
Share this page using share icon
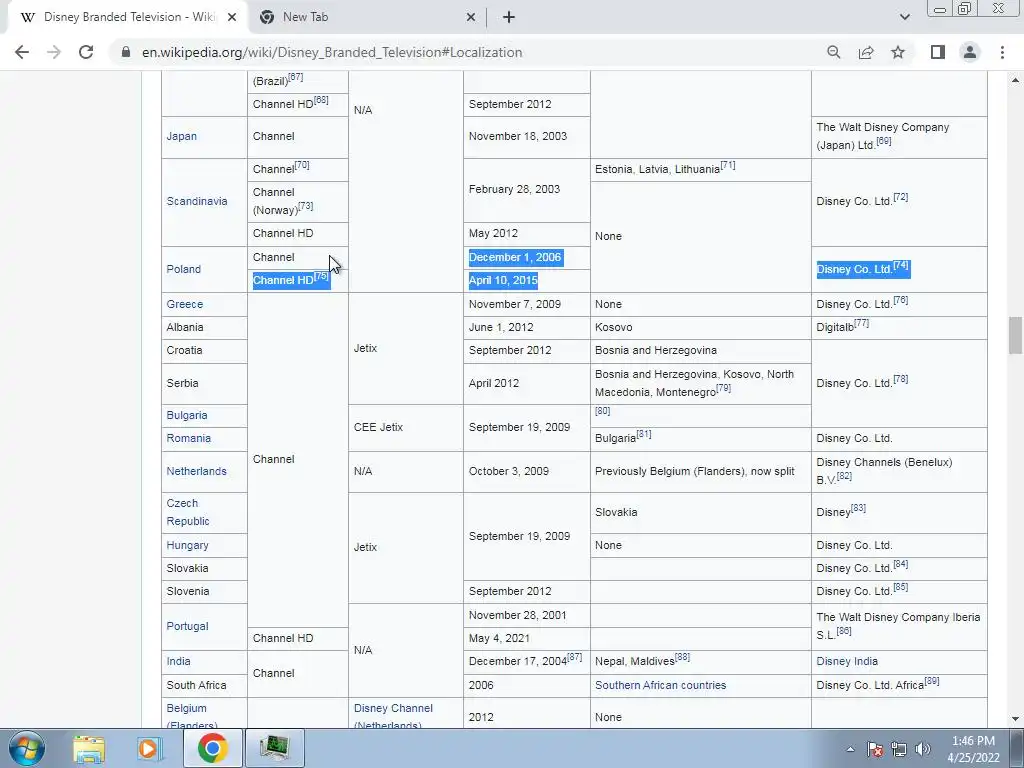coord(866,52)
